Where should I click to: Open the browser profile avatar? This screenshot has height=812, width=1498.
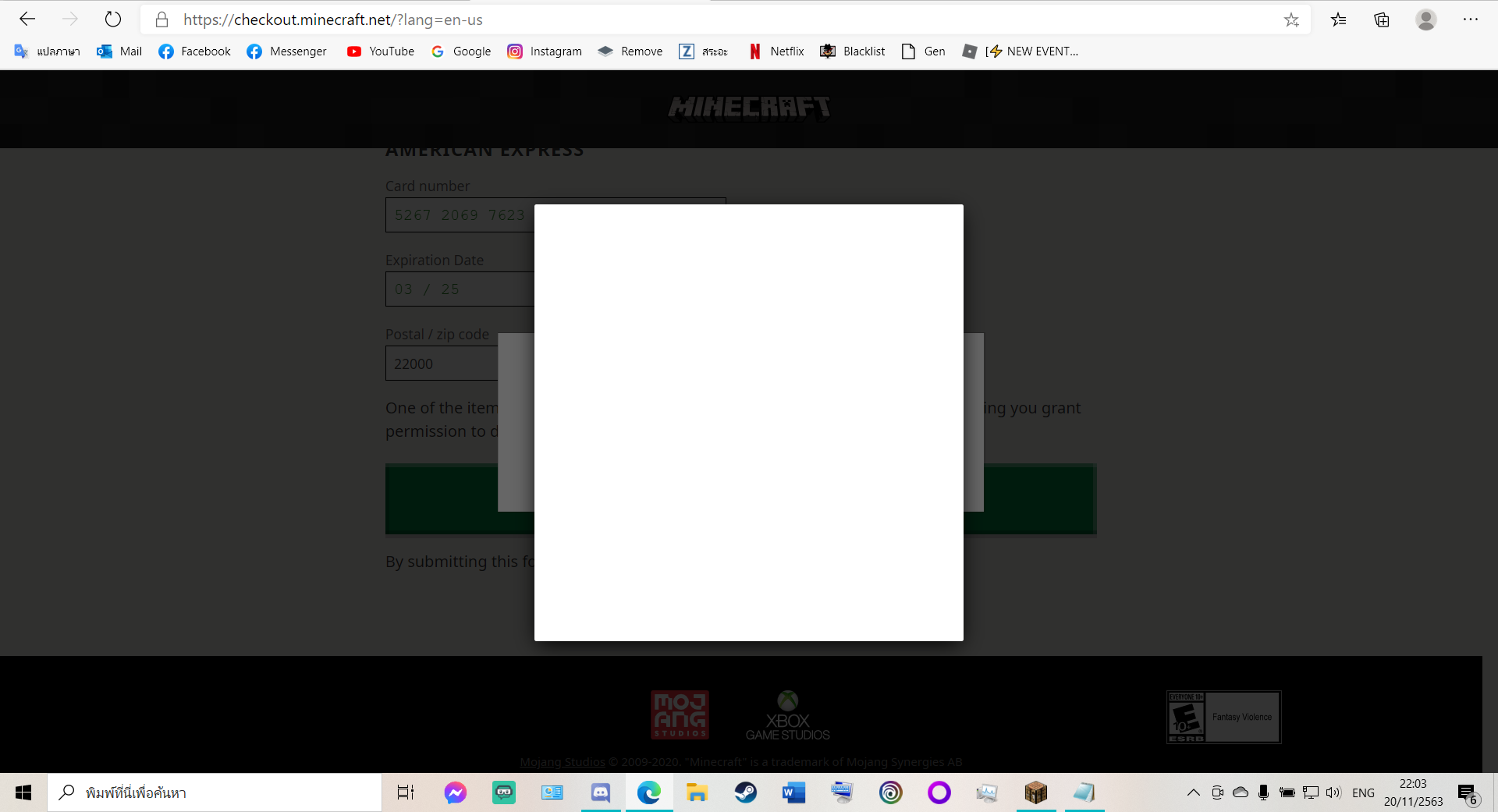click(1426, 20)
